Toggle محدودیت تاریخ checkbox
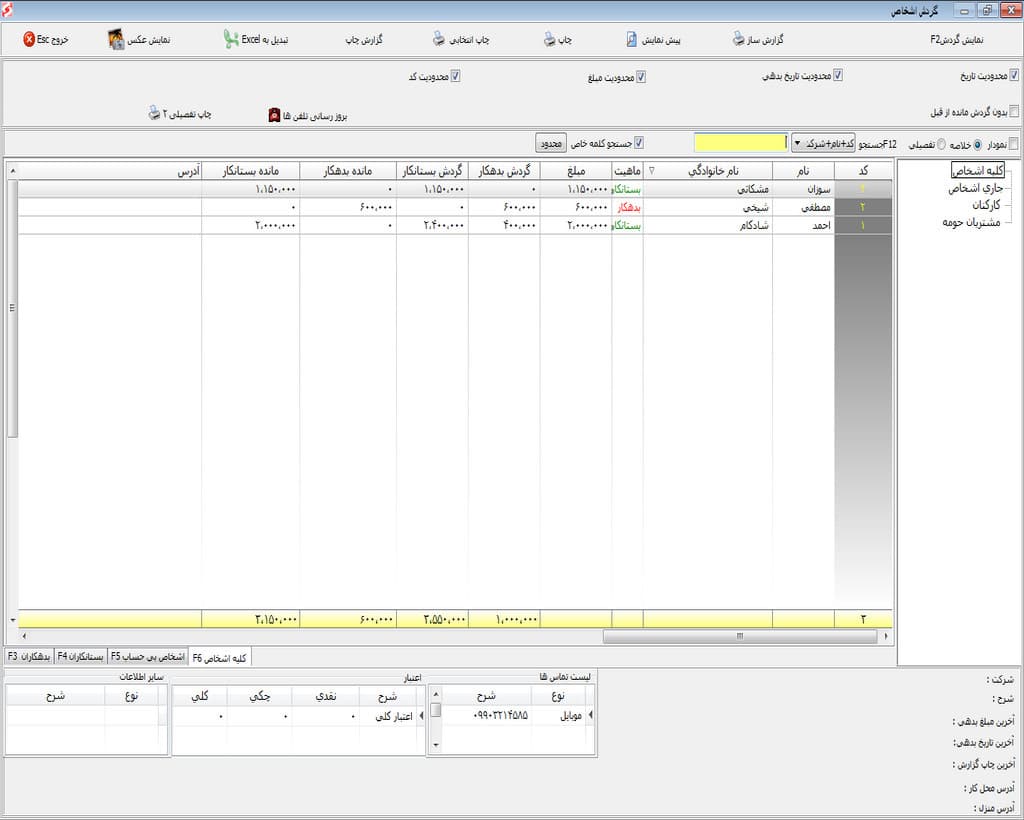 pos(1014,76)
